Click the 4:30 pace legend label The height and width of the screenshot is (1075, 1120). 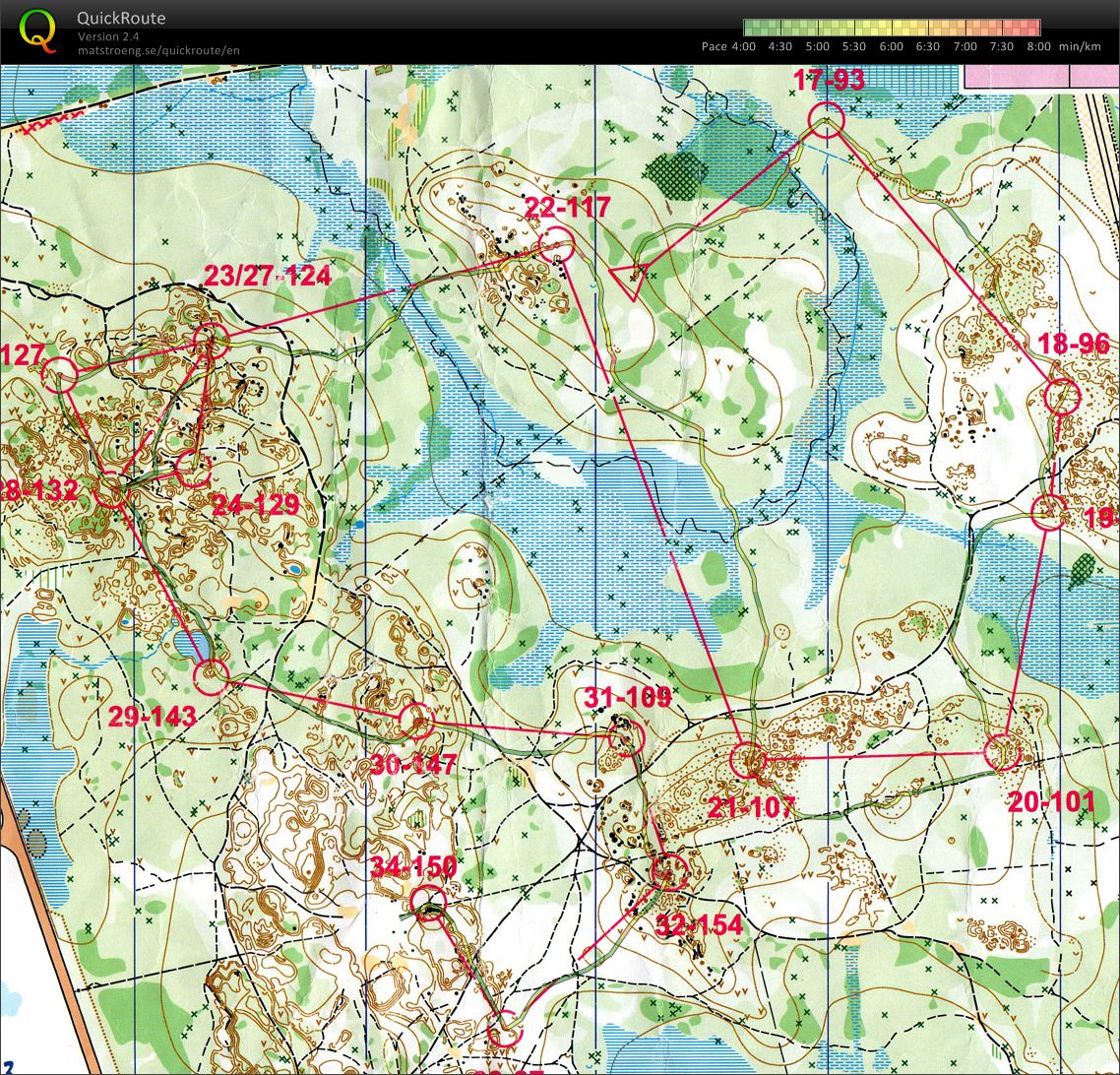780,46
